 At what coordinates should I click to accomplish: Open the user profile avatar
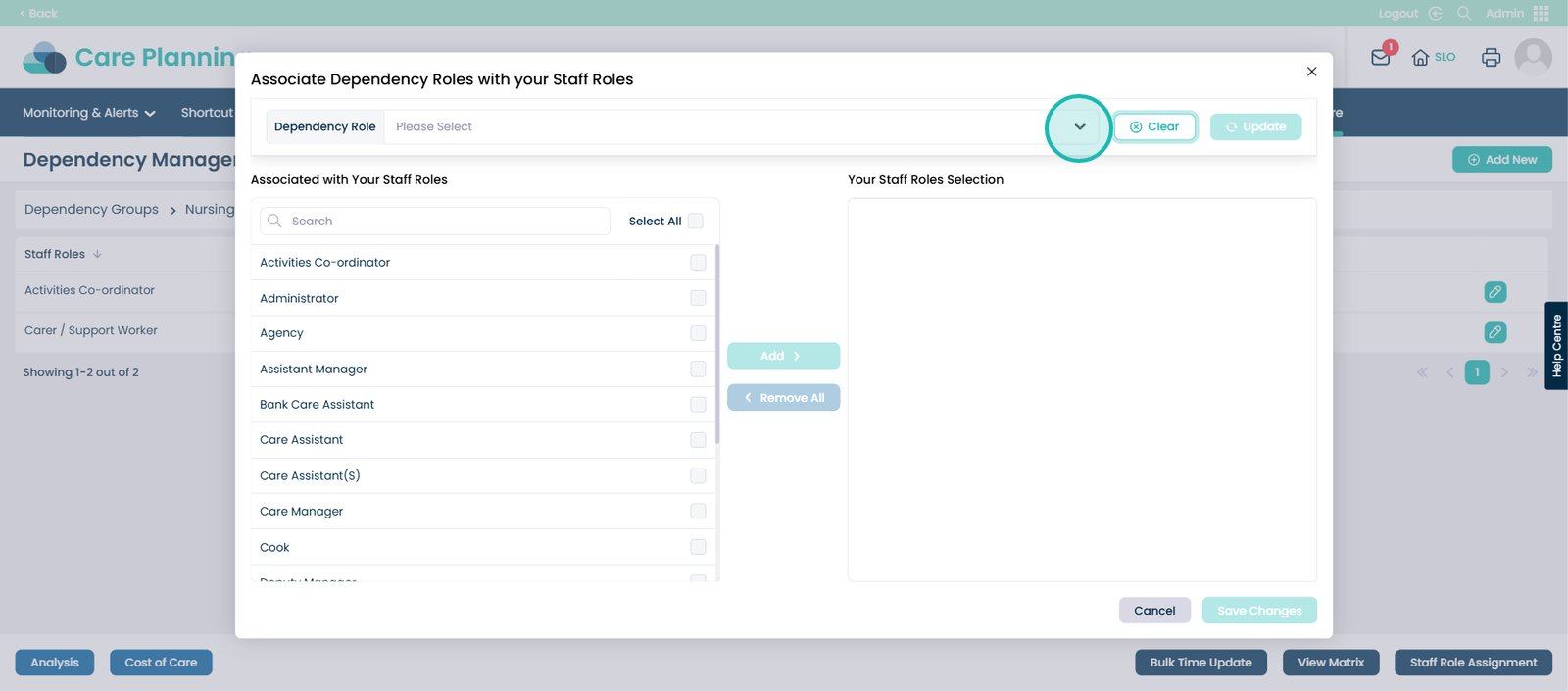[1533, 57]
